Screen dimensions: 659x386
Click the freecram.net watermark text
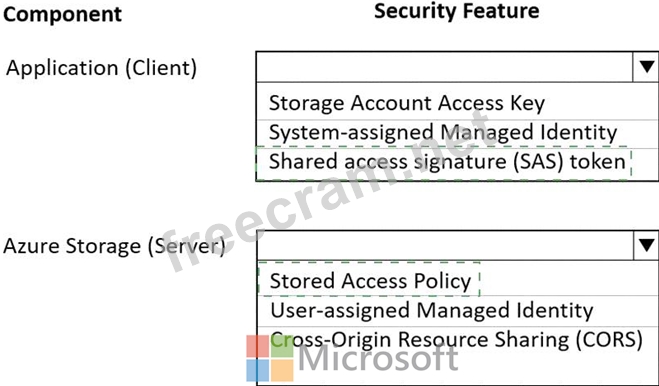pos(328,191)
